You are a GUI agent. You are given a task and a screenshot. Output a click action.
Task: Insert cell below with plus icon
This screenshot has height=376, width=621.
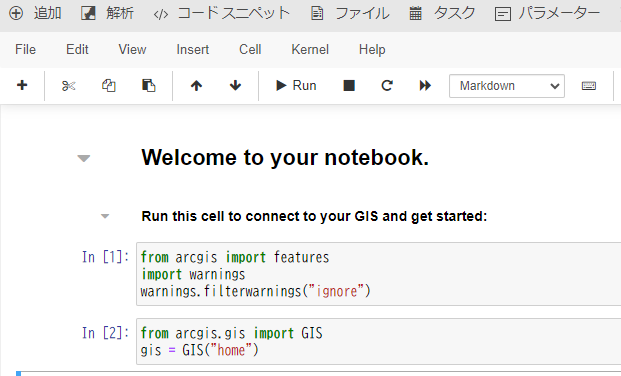[x=22, y=85]
